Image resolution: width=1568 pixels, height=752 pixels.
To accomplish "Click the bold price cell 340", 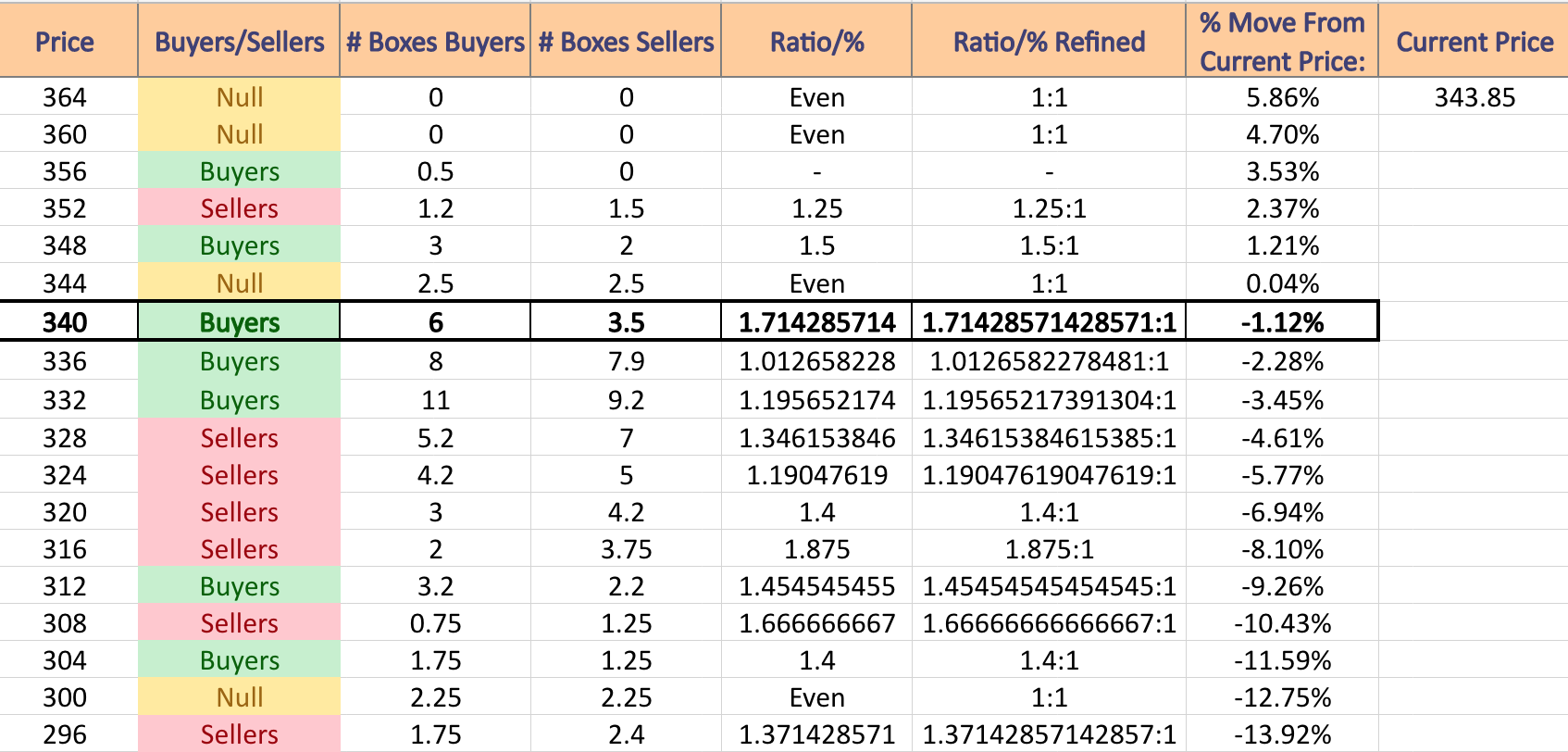I will [x=65, y=322].
